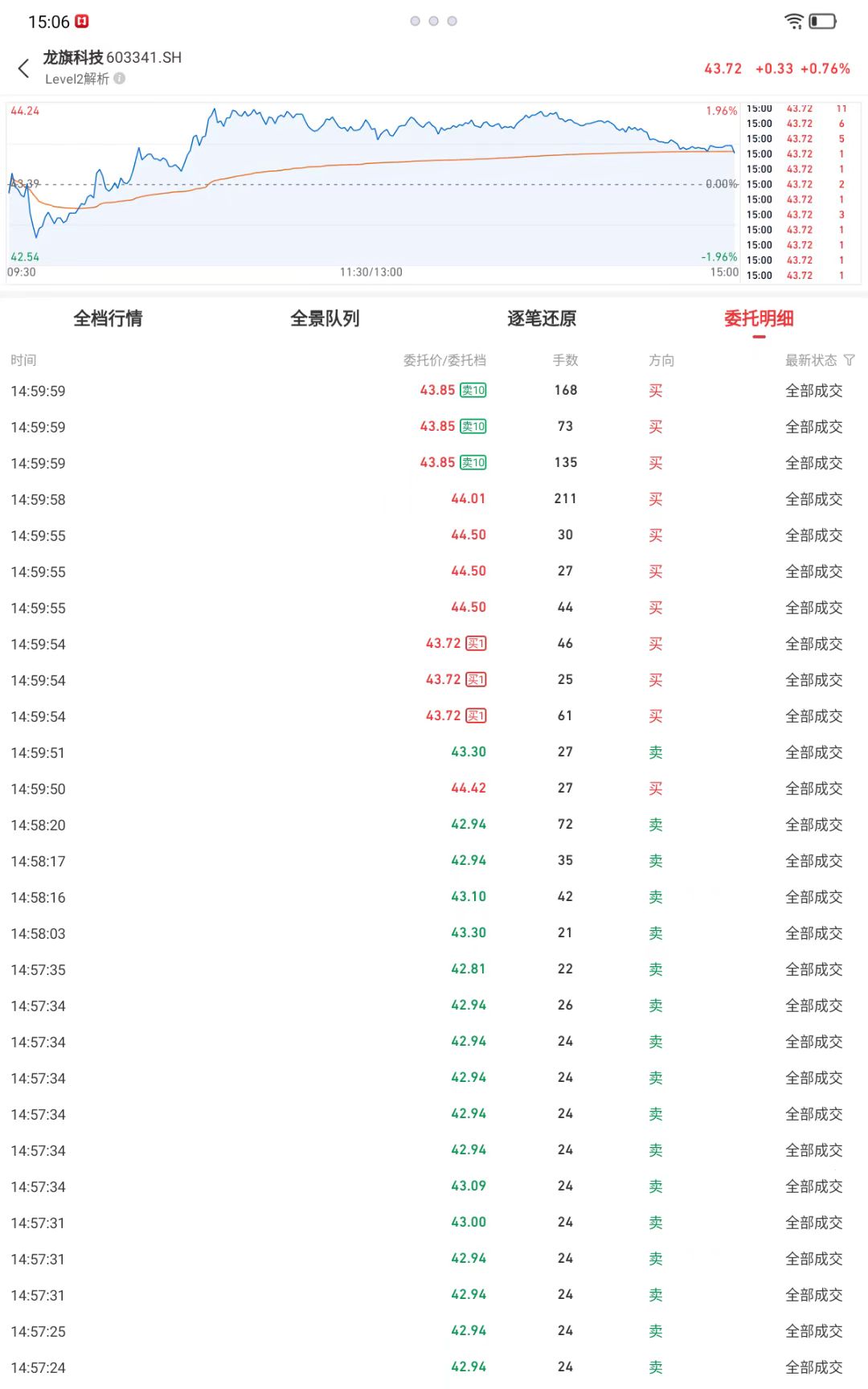The image size is (868, 1389).
Task: Tap the 买1 badge in the 46 手 row
Action: click(x=476, y=643)
